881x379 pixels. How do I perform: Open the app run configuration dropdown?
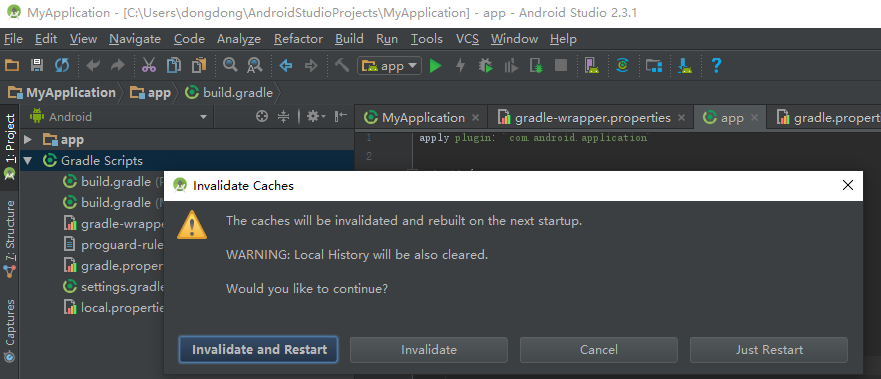pos(389,66)
